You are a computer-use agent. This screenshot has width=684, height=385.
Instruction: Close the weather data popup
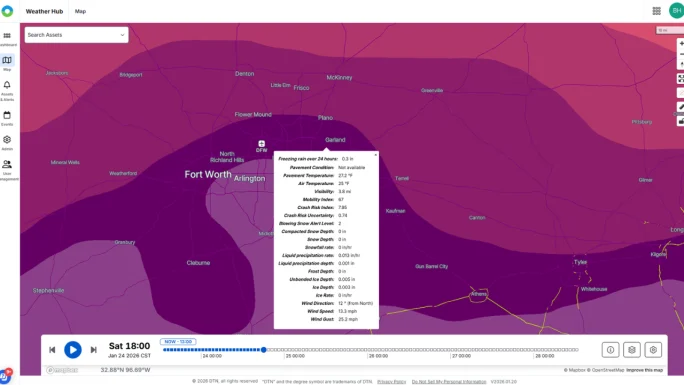coord(376,154)
